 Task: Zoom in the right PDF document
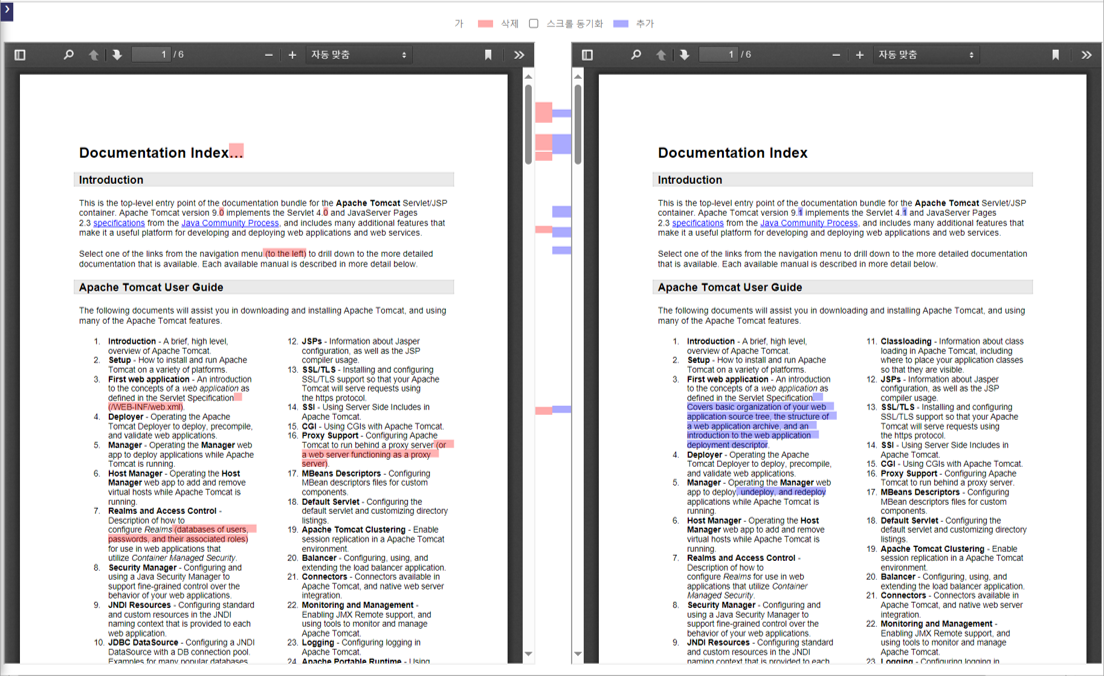point(860,55)
